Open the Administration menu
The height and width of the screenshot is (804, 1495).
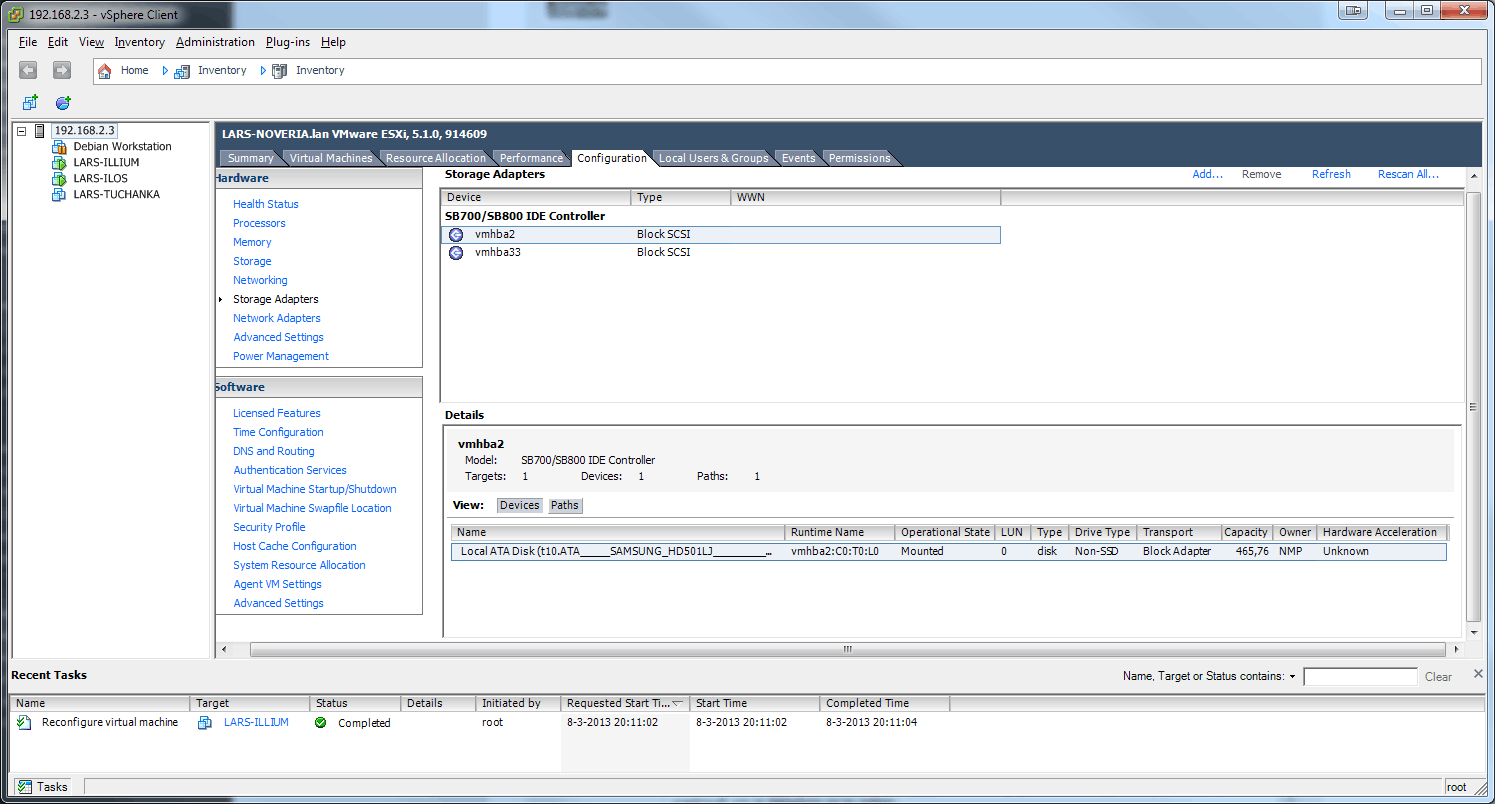point(215,42)
